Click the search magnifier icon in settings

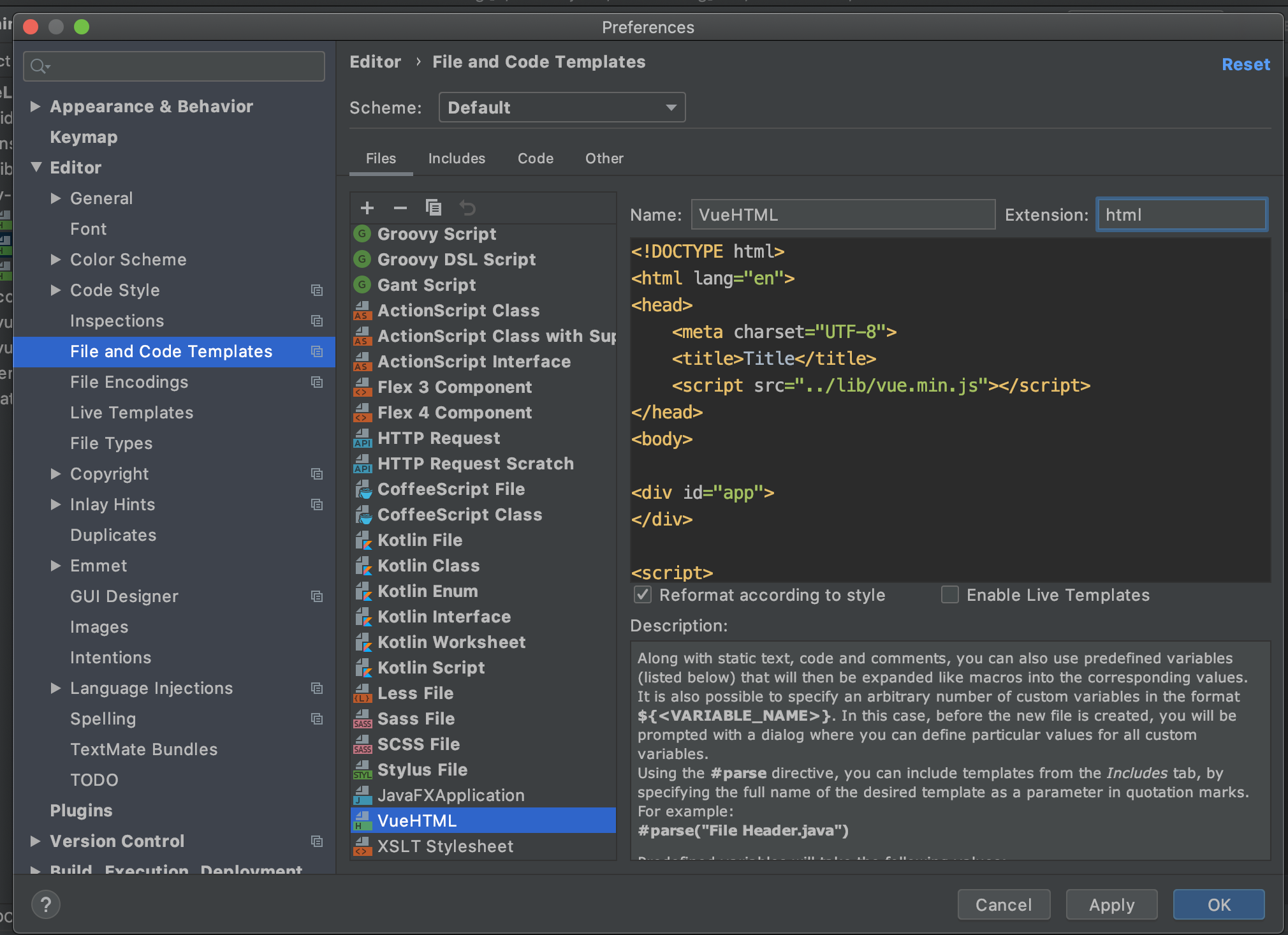pyautogui.click(x=40, y=66)
